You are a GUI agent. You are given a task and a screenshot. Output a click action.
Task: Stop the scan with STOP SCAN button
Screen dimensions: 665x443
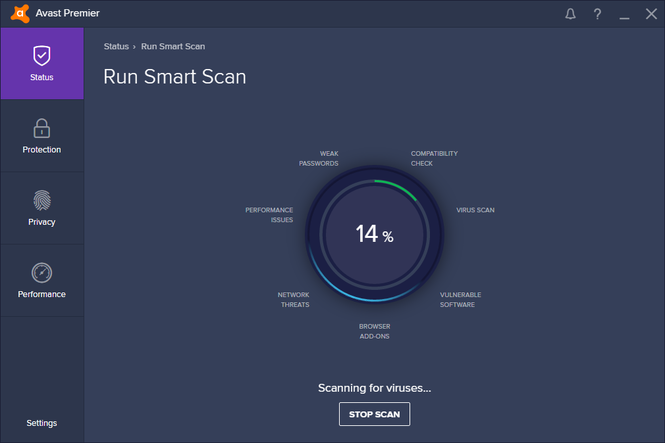[374, 414]
